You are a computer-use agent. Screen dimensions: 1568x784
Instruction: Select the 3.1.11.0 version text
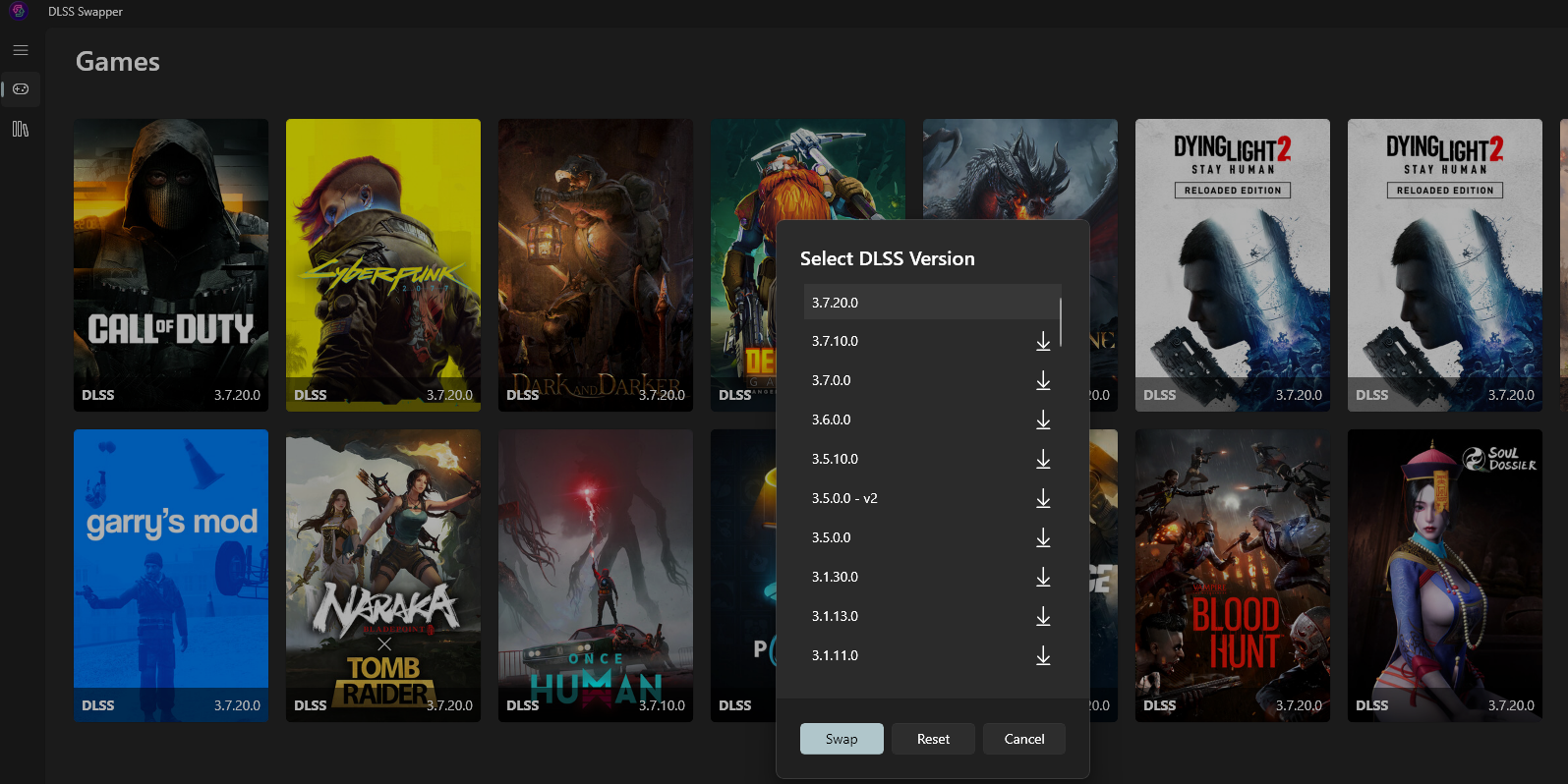(835, 655)
